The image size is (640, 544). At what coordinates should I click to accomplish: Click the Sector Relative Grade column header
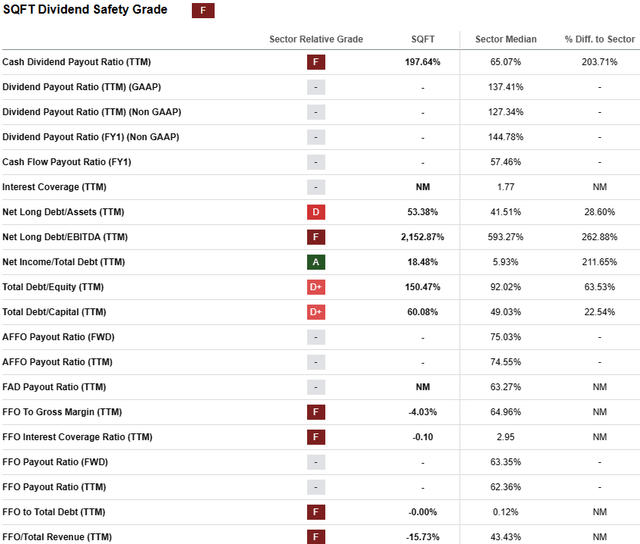pos(316,39)
